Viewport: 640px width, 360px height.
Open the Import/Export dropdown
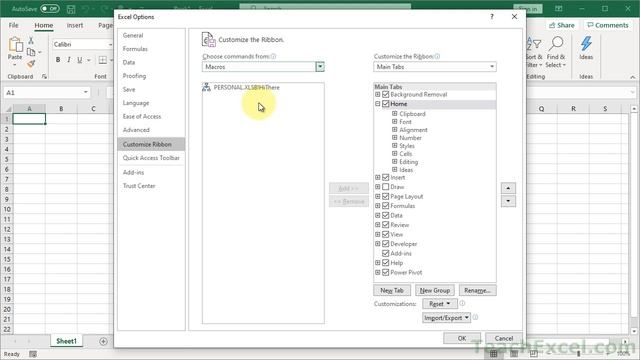[x=446, y=318]
